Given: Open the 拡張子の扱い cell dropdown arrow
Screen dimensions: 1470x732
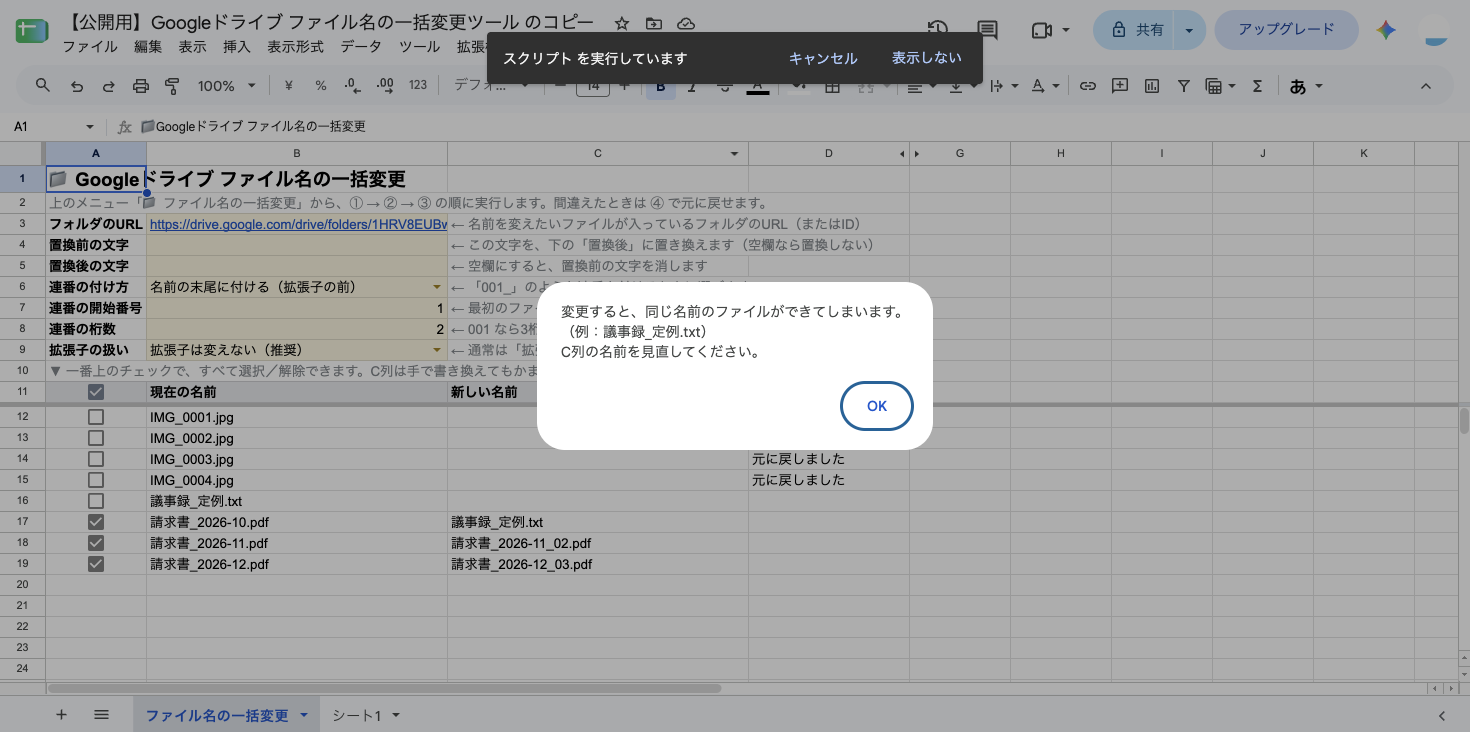Looking at the screenshot, I should click(x=437, y=350).
